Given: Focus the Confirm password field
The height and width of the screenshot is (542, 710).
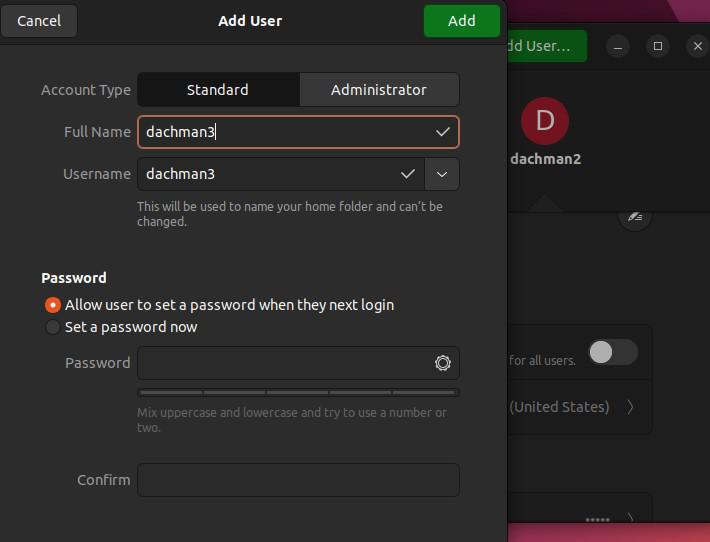Looking at the screenshot, I should [298, 480].
